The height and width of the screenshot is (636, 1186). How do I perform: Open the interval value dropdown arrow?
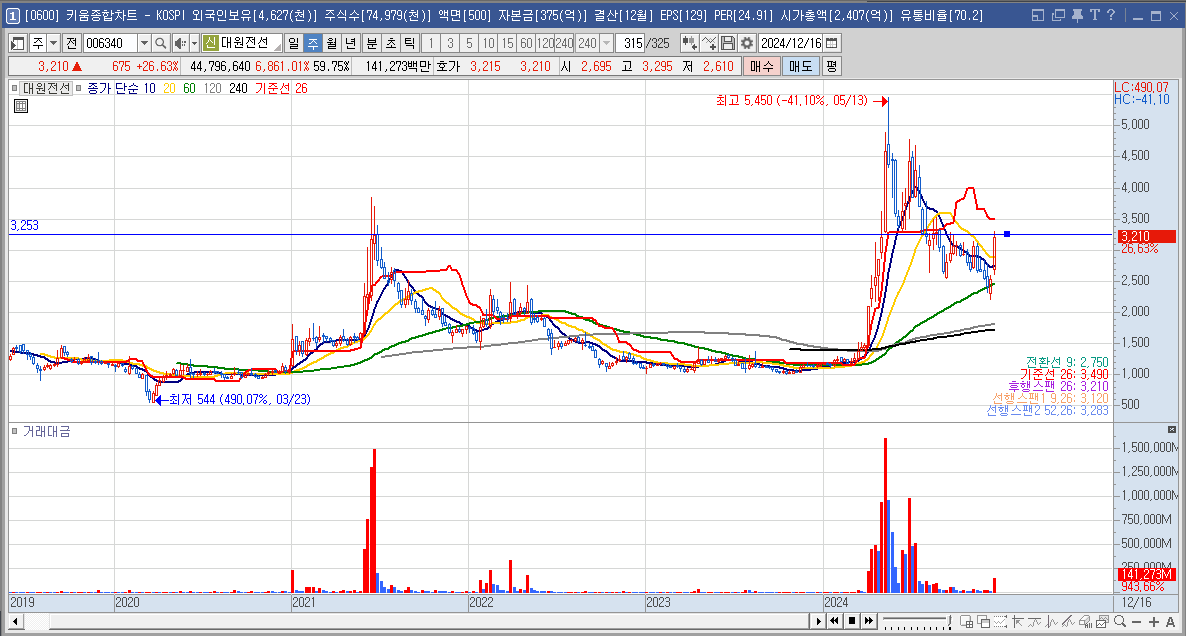tap(606, 44)
